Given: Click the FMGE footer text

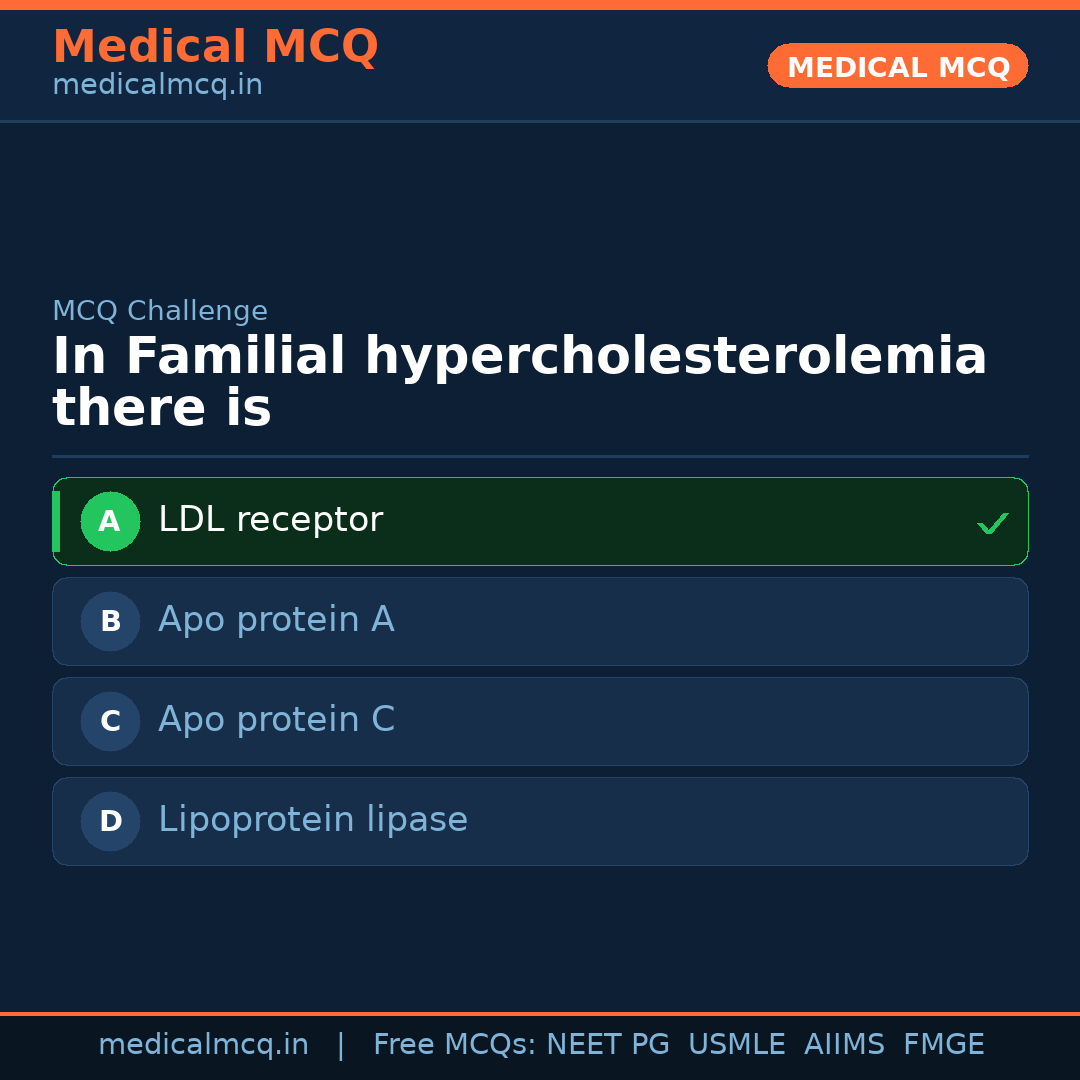Looking at the screenshot, I should click(943, 1045).
